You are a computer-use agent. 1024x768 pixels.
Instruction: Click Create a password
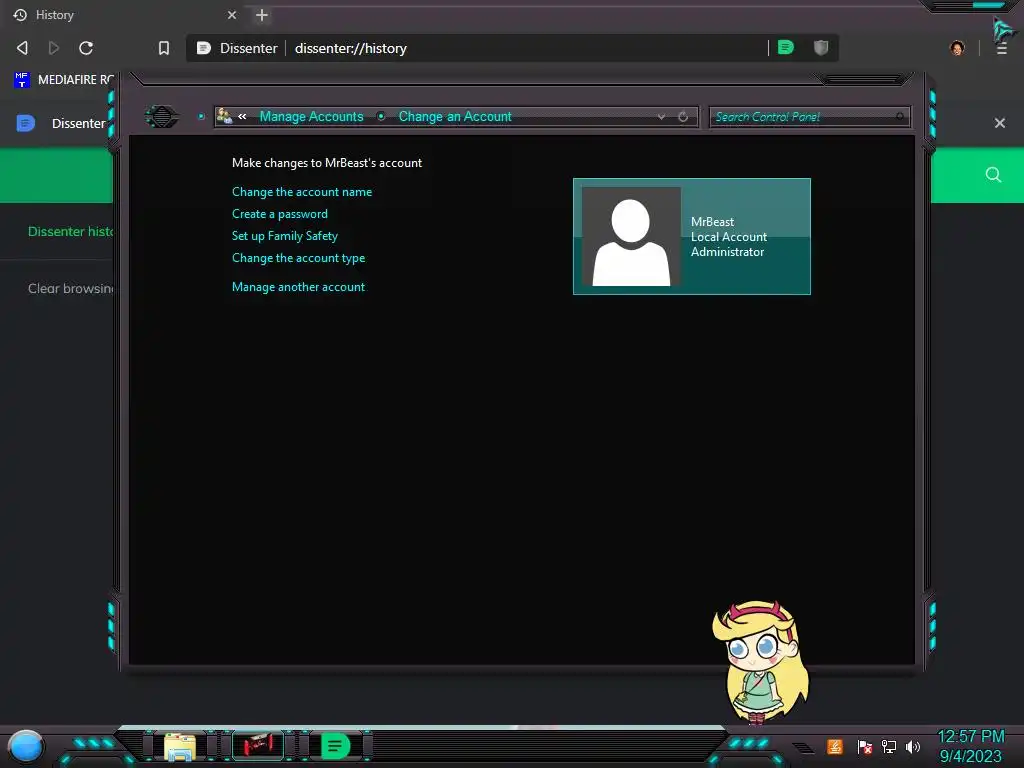click(280, 214)
